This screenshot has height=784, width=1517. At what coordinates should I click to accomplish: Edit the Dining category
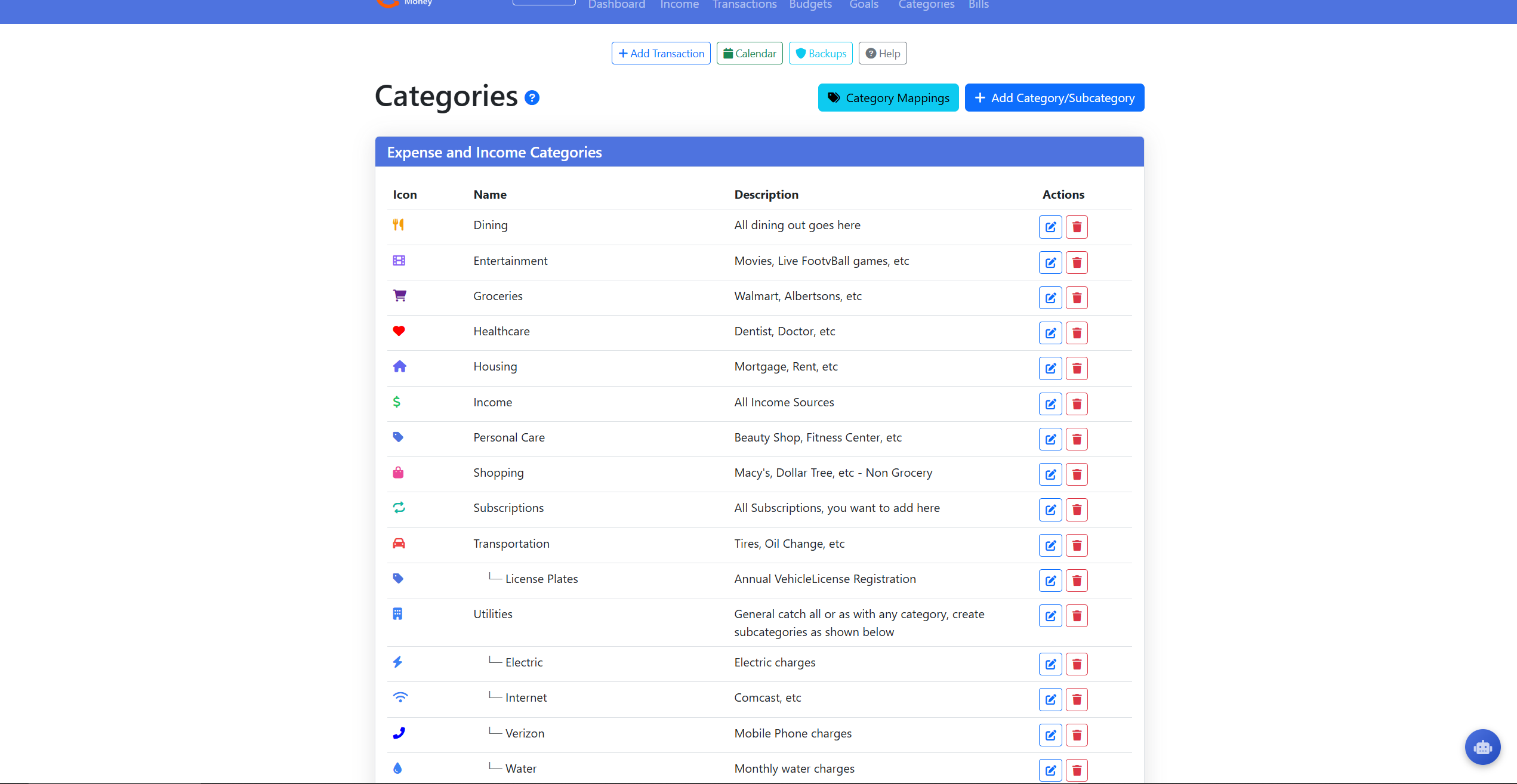(x=1050, y=227)
